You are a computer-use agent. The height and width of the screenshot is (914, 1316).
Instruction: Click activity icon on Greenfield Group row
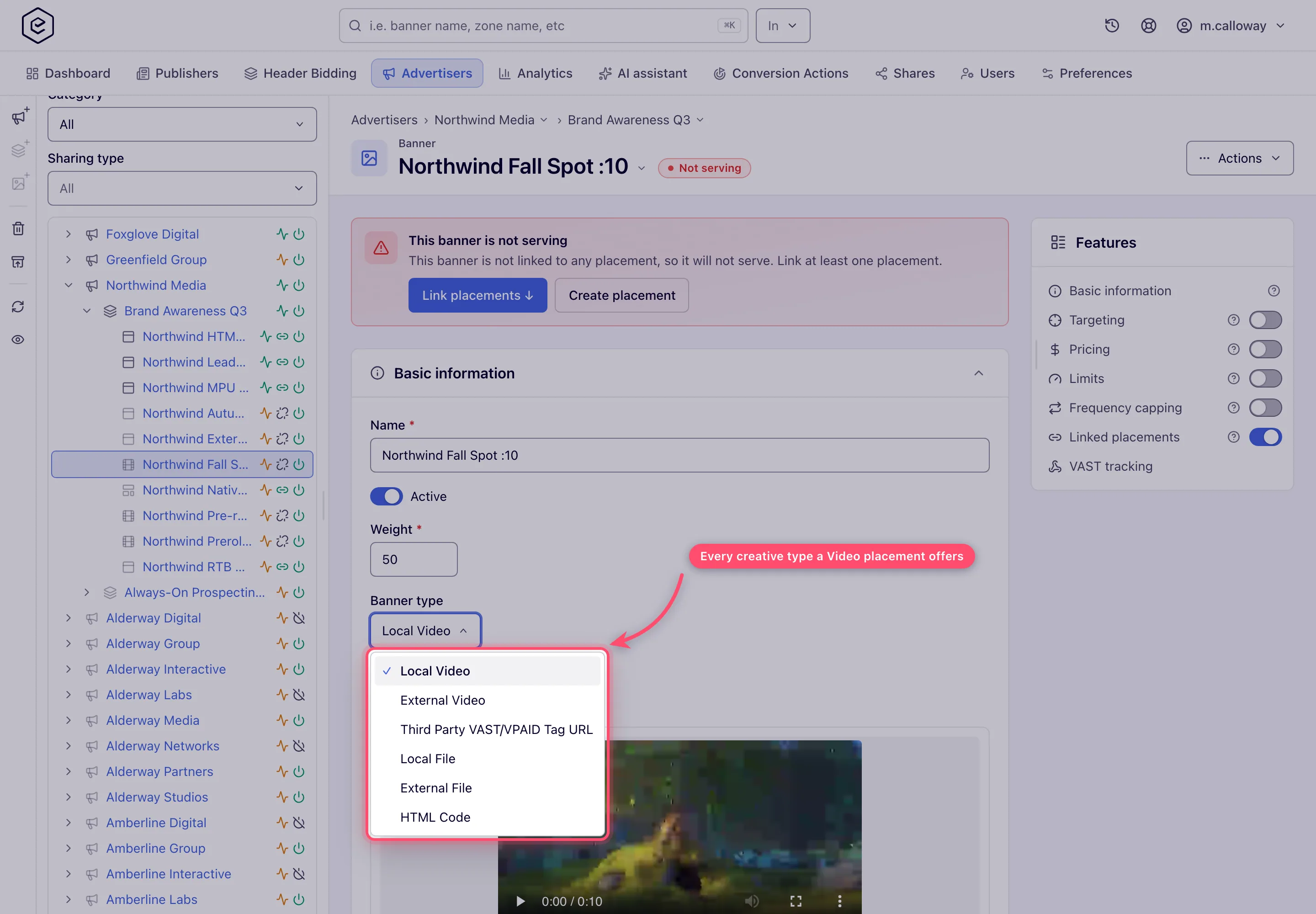[x=282, y=260]
